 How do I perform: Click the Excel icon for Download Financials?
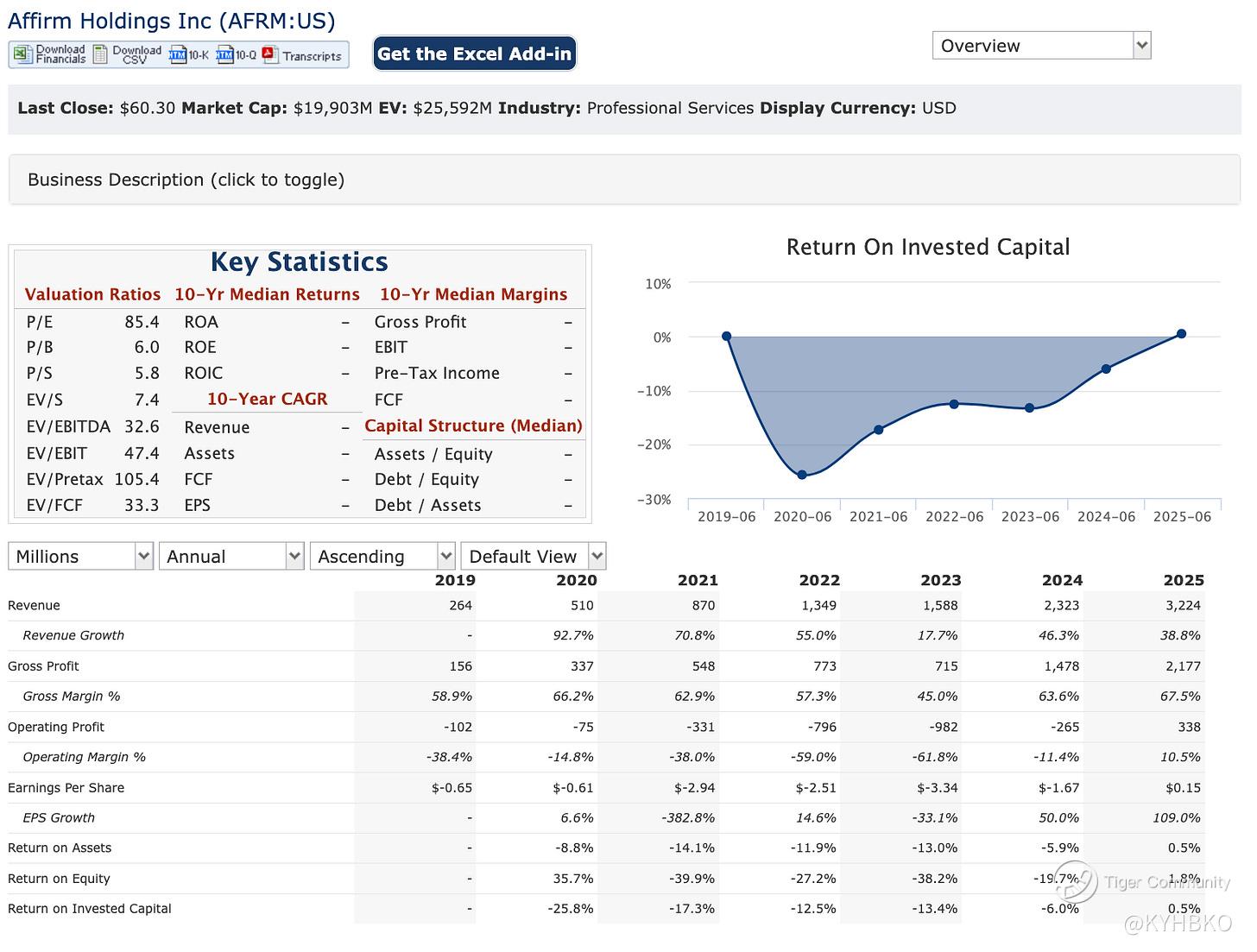click(22, 54)
